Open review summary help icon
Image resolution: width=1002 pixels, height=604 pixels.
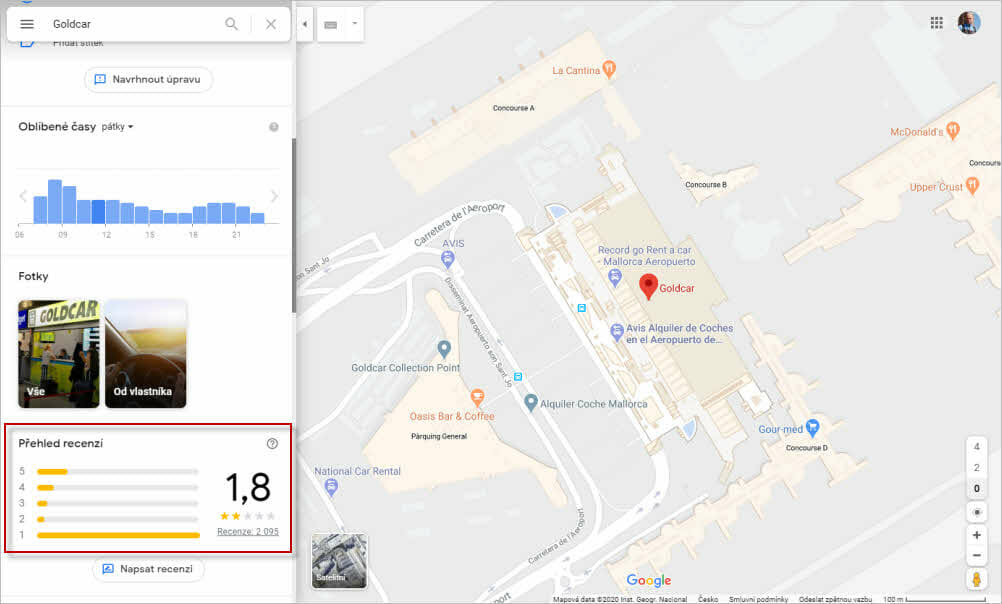tap(272, 444)
